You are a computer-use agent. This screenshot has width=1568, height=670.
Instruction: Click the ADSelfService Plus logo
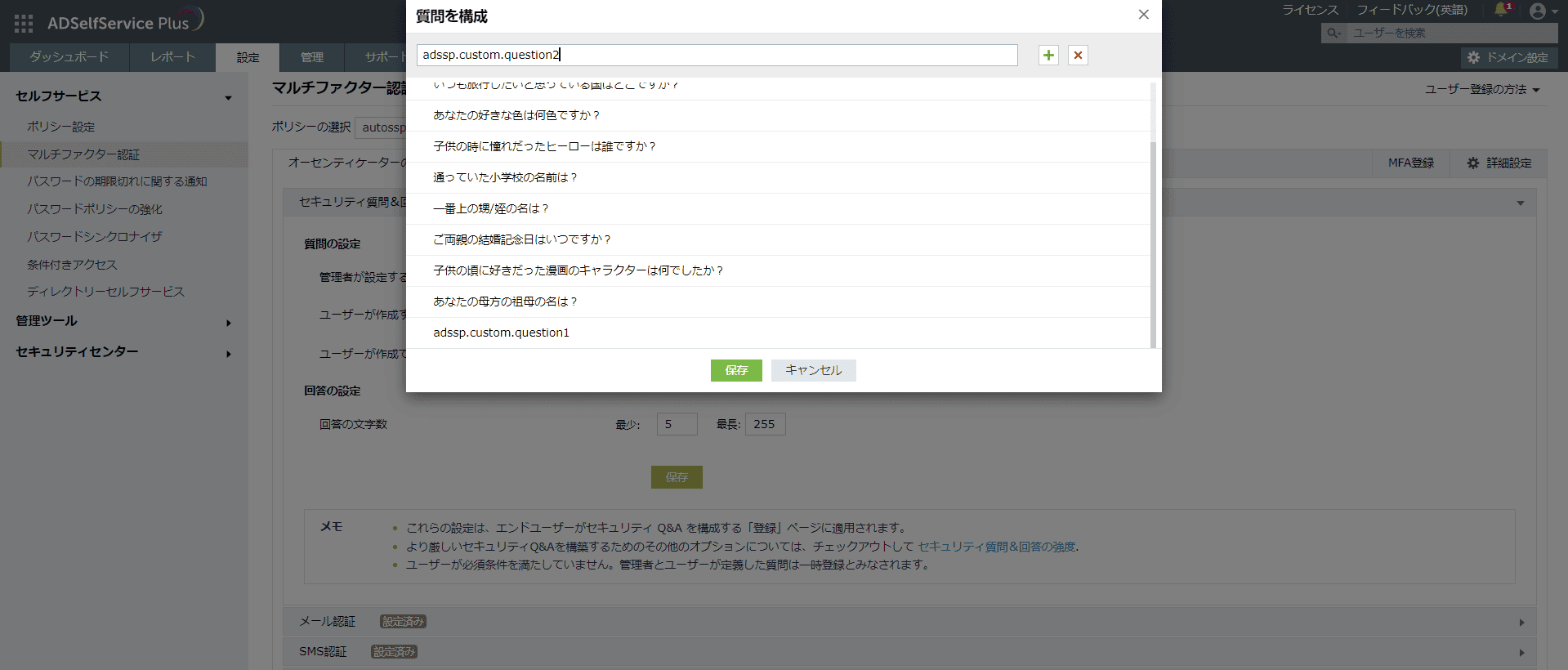(x=124, y=21)
